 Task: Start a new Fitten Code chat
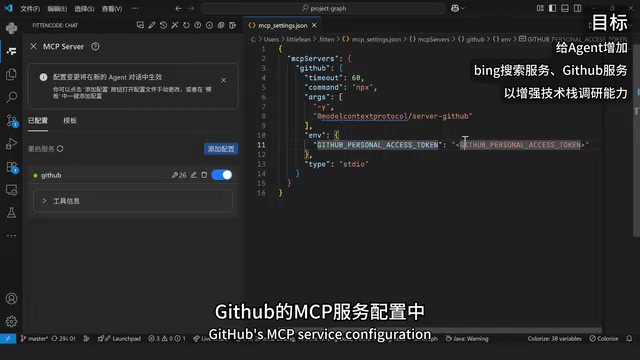click(x=140, y=25)
